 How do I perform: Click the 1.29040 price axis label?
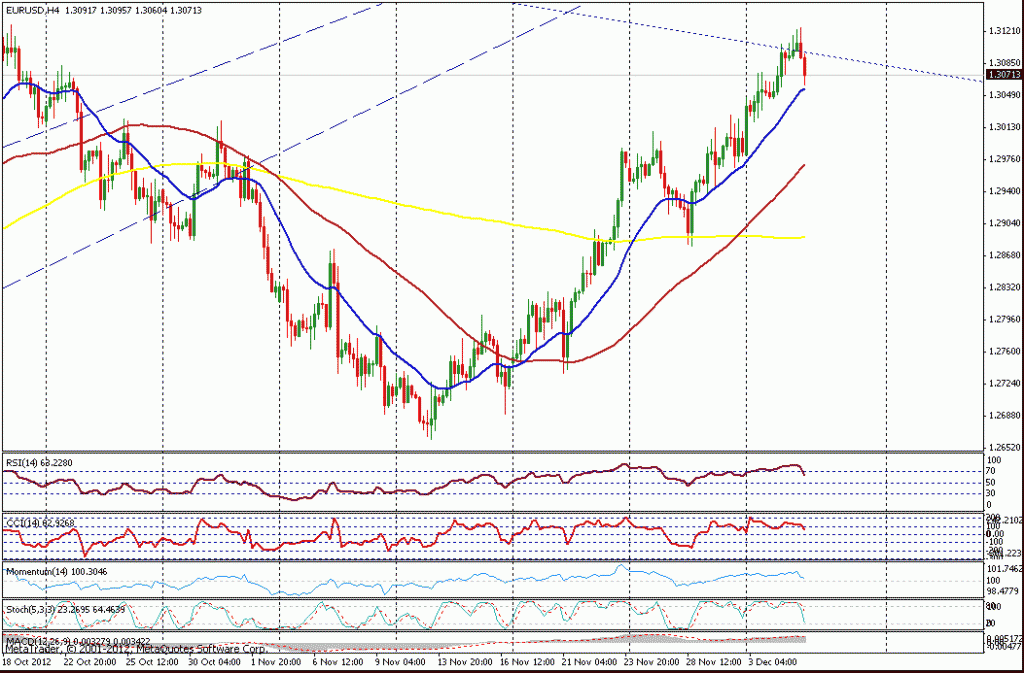pos(1002,223)
